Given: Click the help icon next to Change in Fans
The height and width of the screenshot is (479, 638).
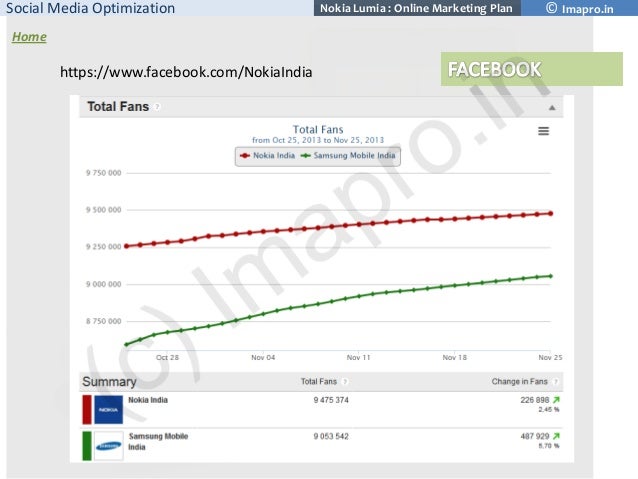Looking at the screenshot, I should coord(556,382).
